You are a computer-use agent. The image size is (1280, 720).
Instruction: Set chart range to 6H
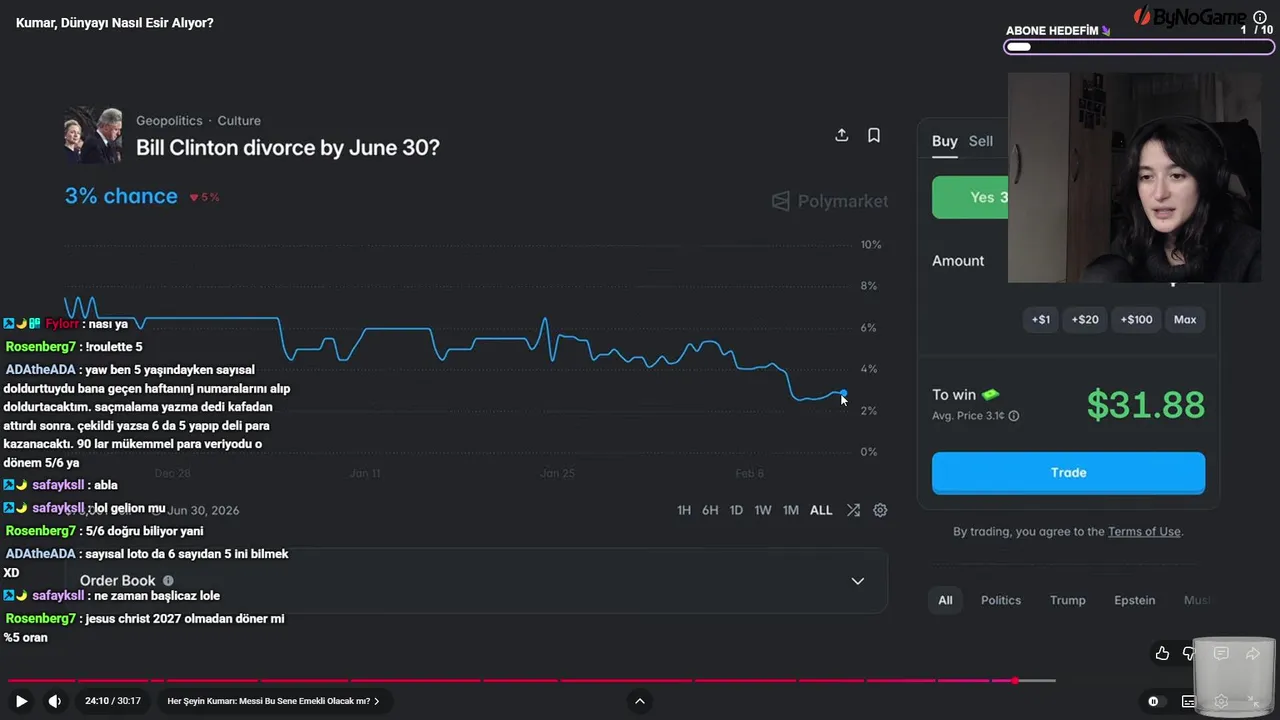[710, 510]
